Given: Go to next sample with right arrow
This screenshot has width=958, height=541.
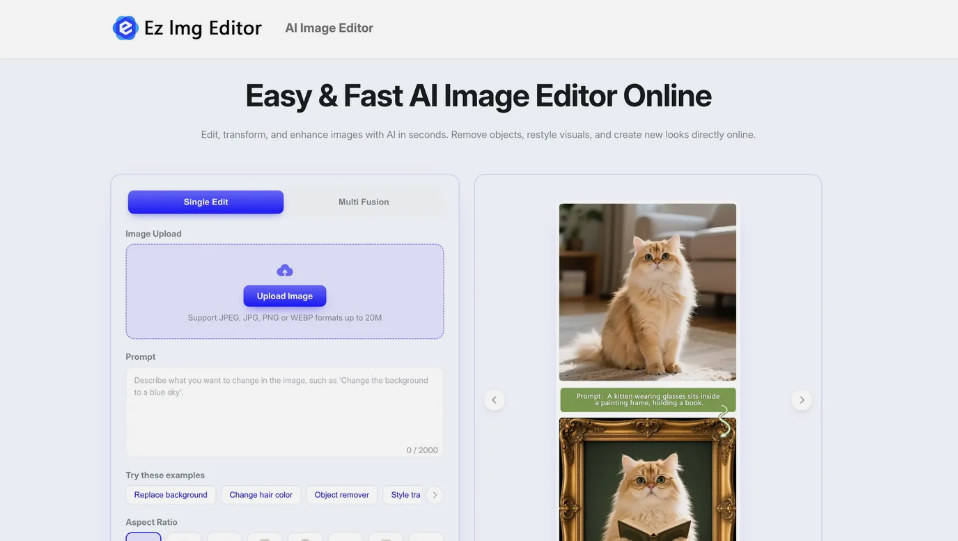Looking at the screenshot, I should click(x=802, y=400).
